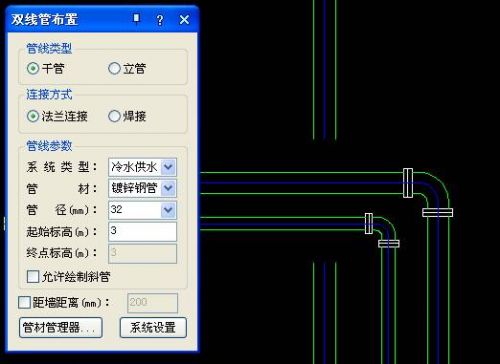Screen dimensions: 500x364
Task: Open the 管材管理器 button
Action: pyautogui.click(x=61, y=328)
